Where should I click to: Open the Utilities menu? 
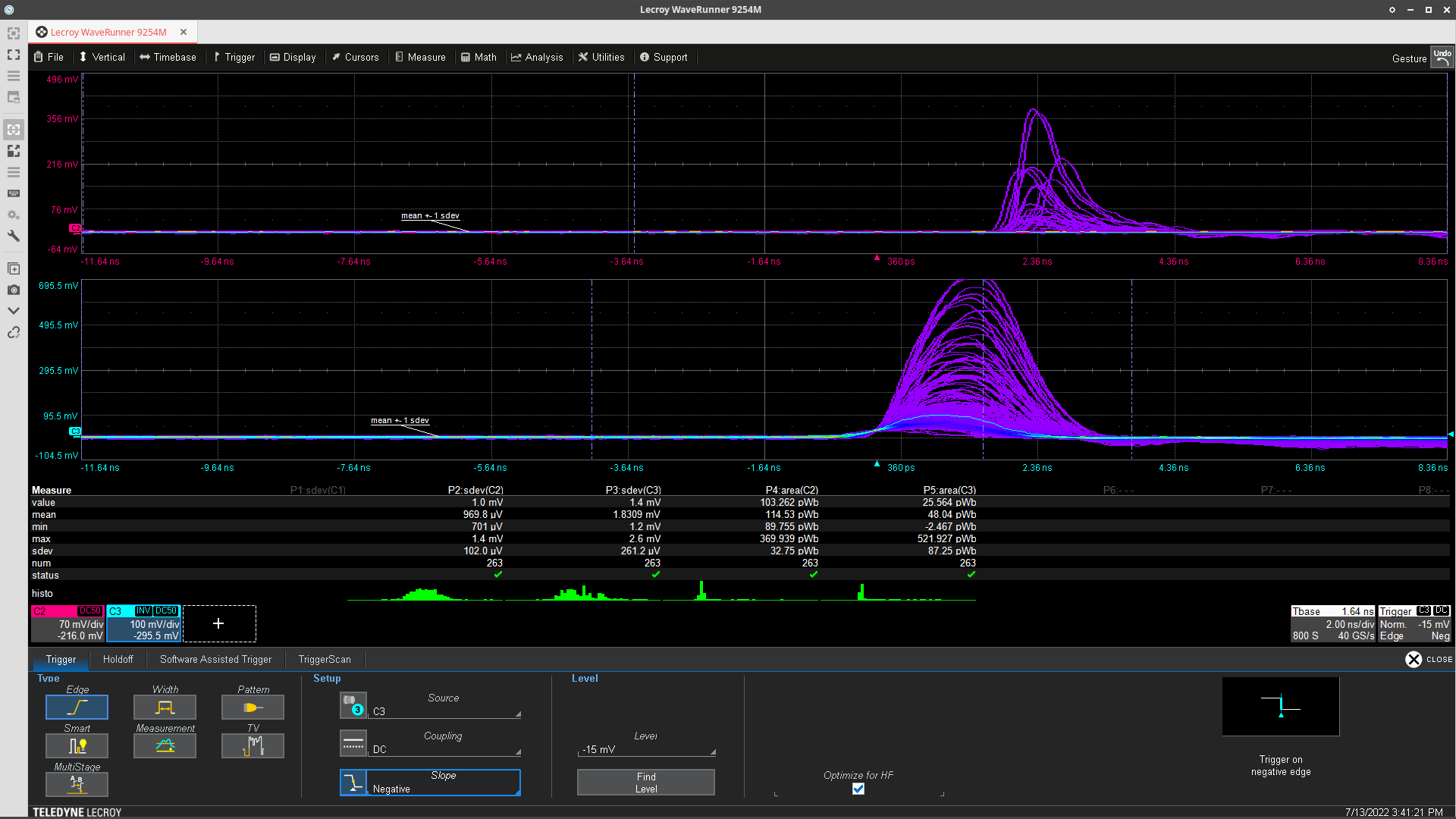coord(601,57)
